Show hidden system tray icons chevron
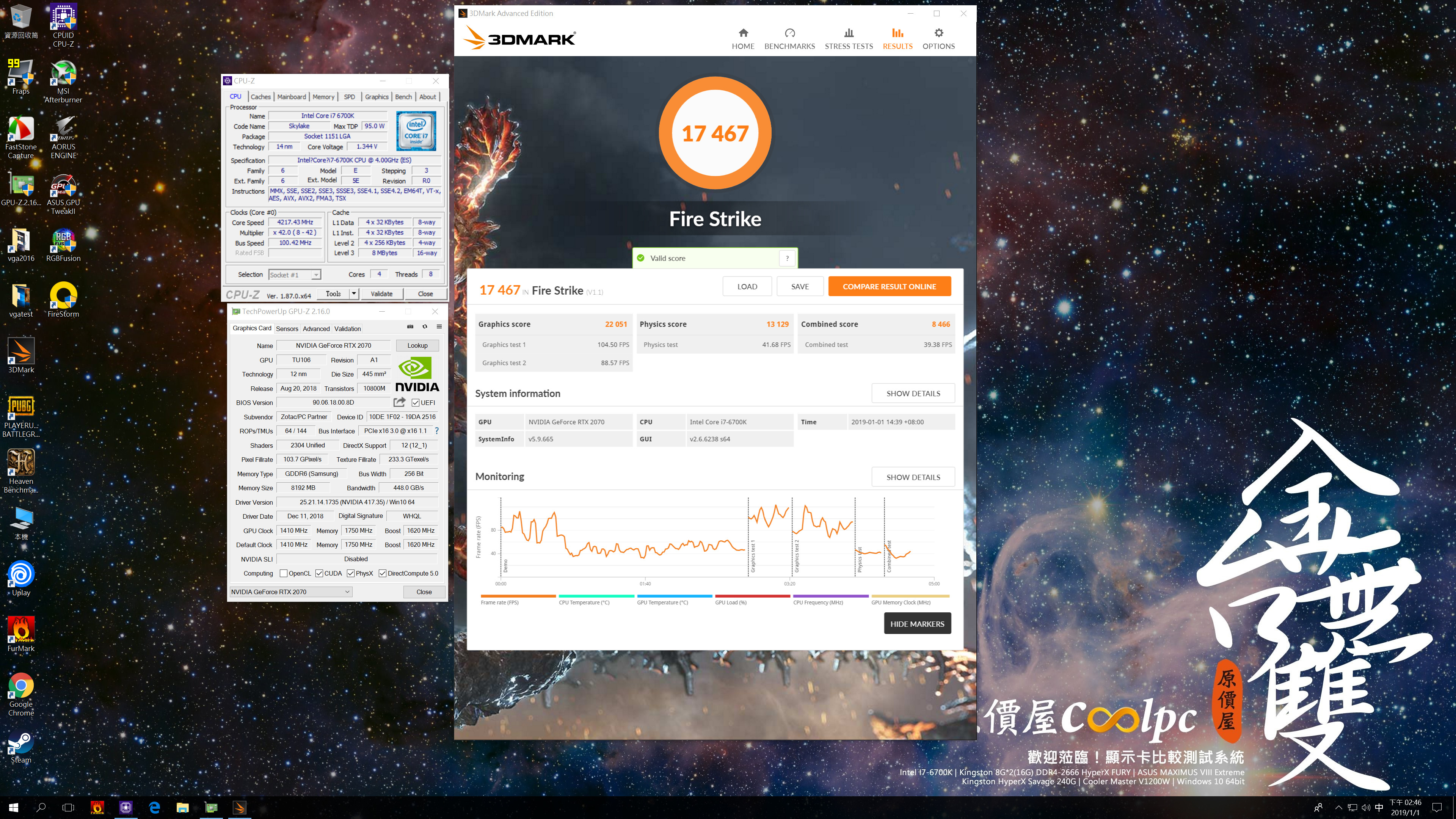1456x819 pixels. click(1338, 808)
